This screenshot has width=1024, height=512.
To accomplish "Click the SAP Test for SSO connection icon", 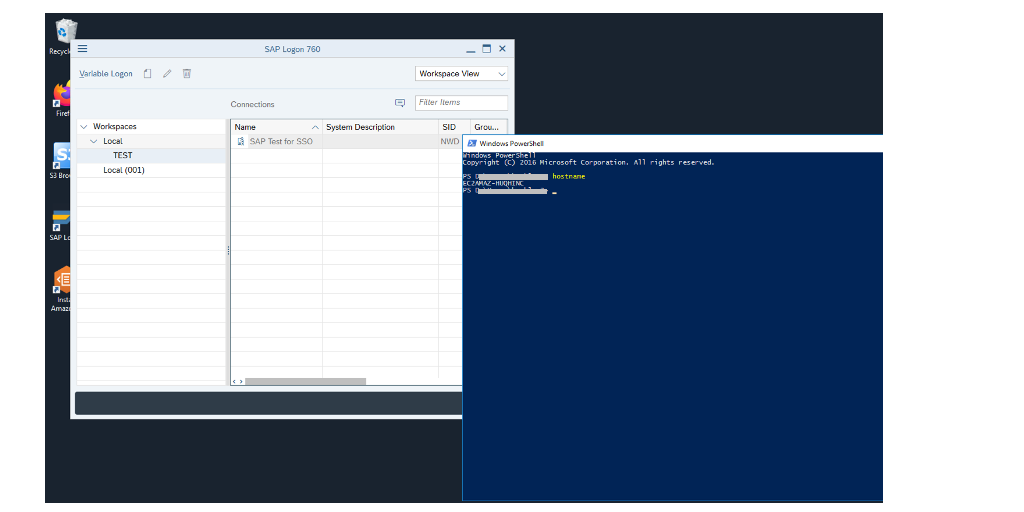I will [x=240, y=141].
